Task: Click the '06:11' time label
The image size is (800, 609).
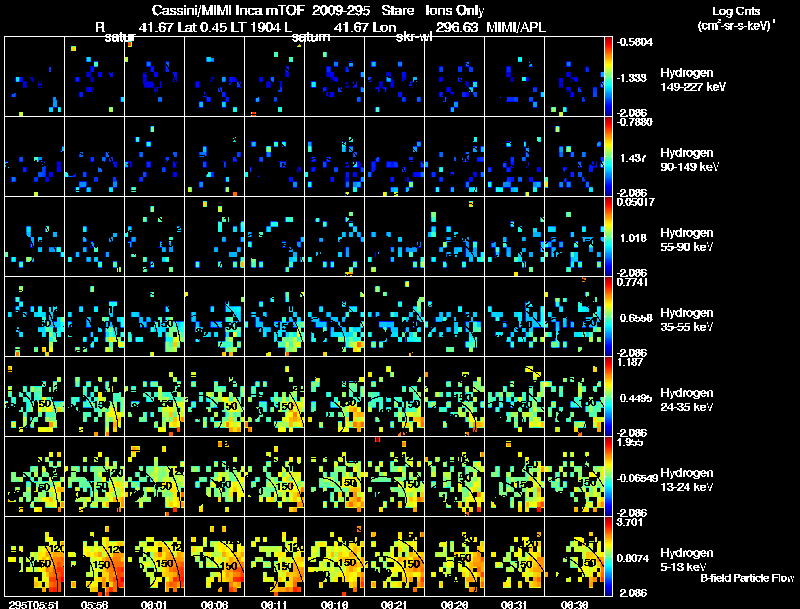Action: [274, 604]
